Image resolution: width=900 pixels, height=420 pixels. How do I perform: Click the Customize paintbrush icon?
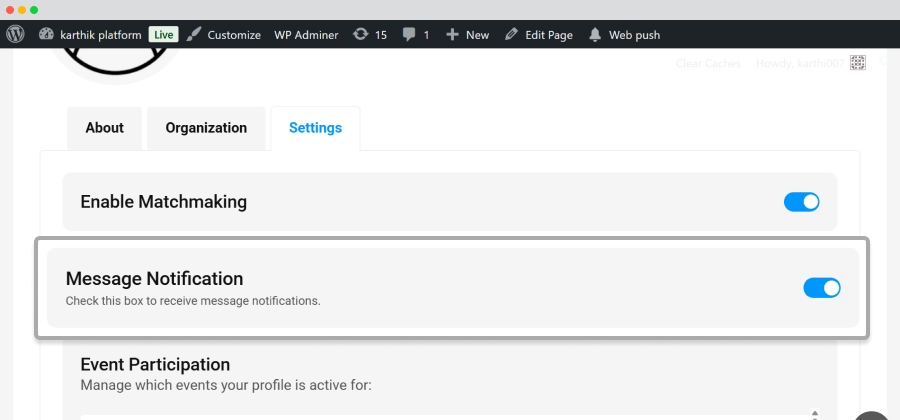[x=194, y=34]
